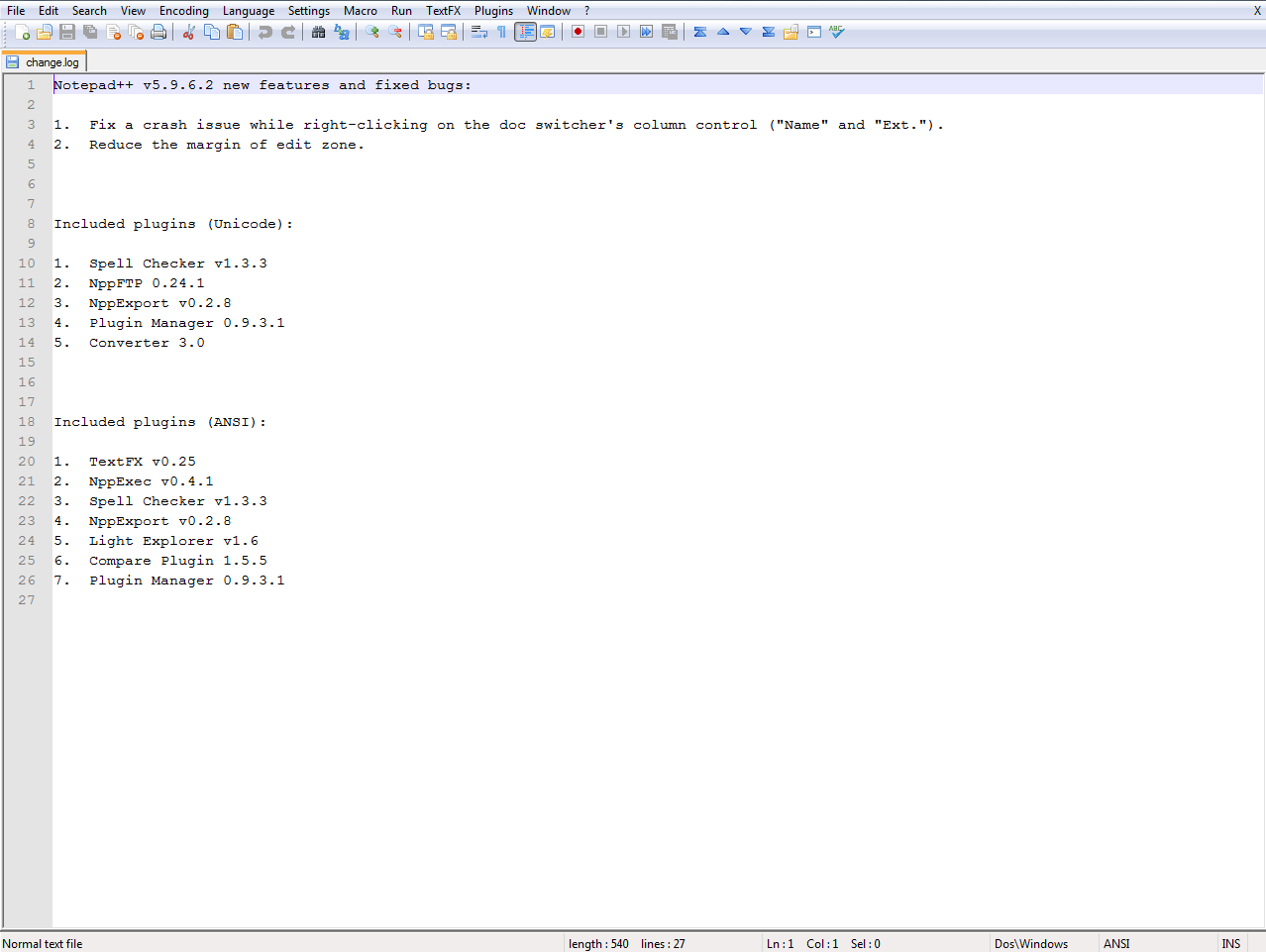Image resolution: width=1266 pixels, height=952 pixels.
Task: Select the change.log tab
Action: (x=45, y=60)
